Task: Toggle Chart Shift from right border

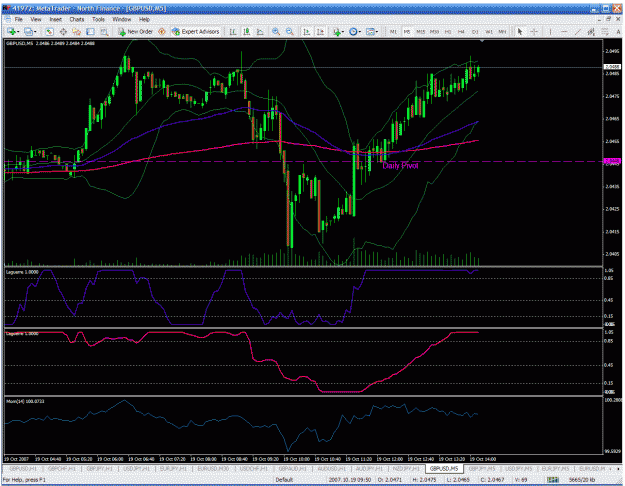Action: point(320,31)
